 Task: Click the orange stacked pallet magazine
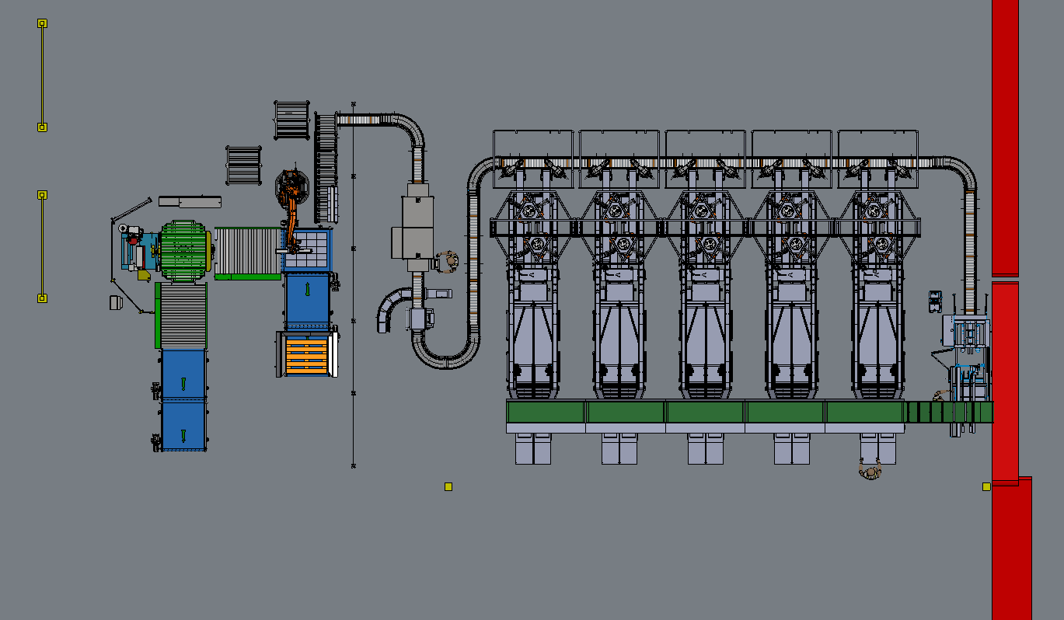(x=305, y=355)
